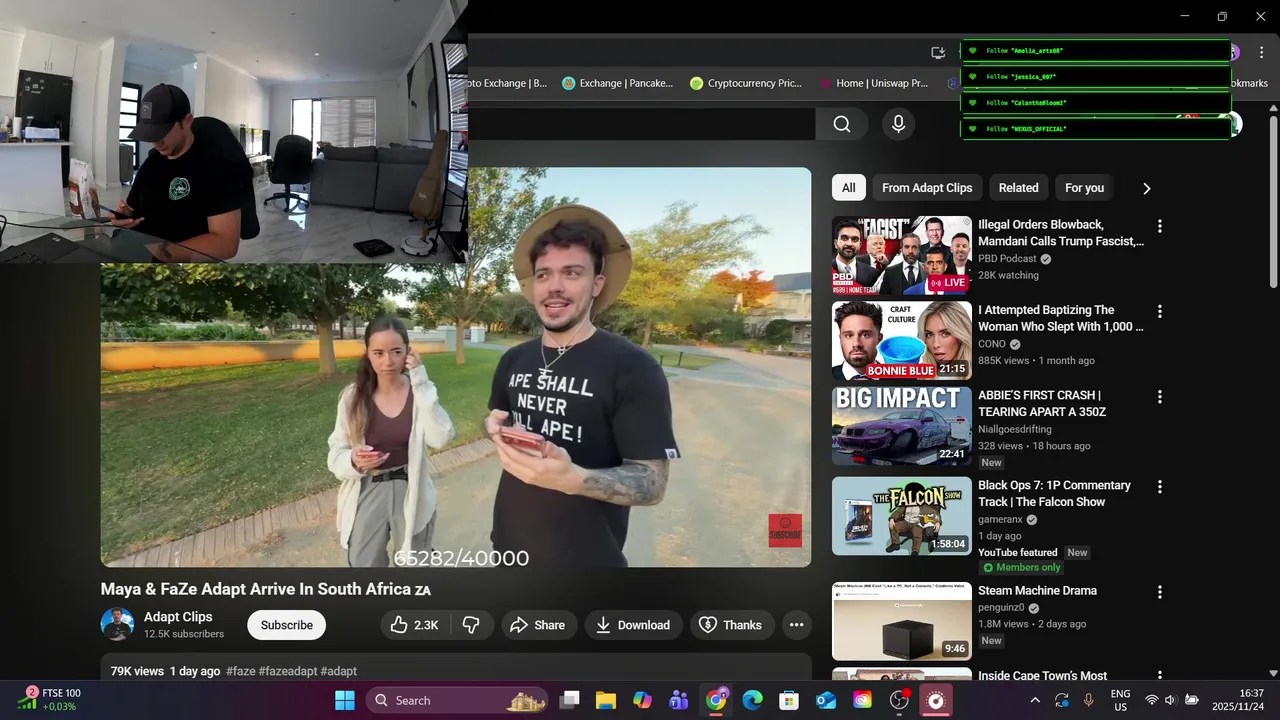Viewport: 1280px width, 720px height.
Task: Open options for Abbie's First Crash video
Action: 1160,397
